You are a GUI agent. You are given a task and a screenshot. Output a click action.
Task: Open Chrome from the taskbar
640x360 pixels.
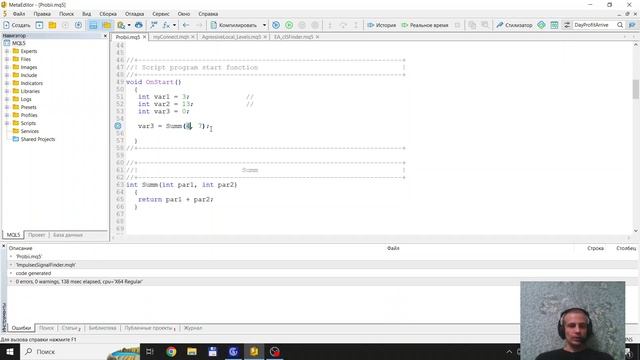[171, 351]
